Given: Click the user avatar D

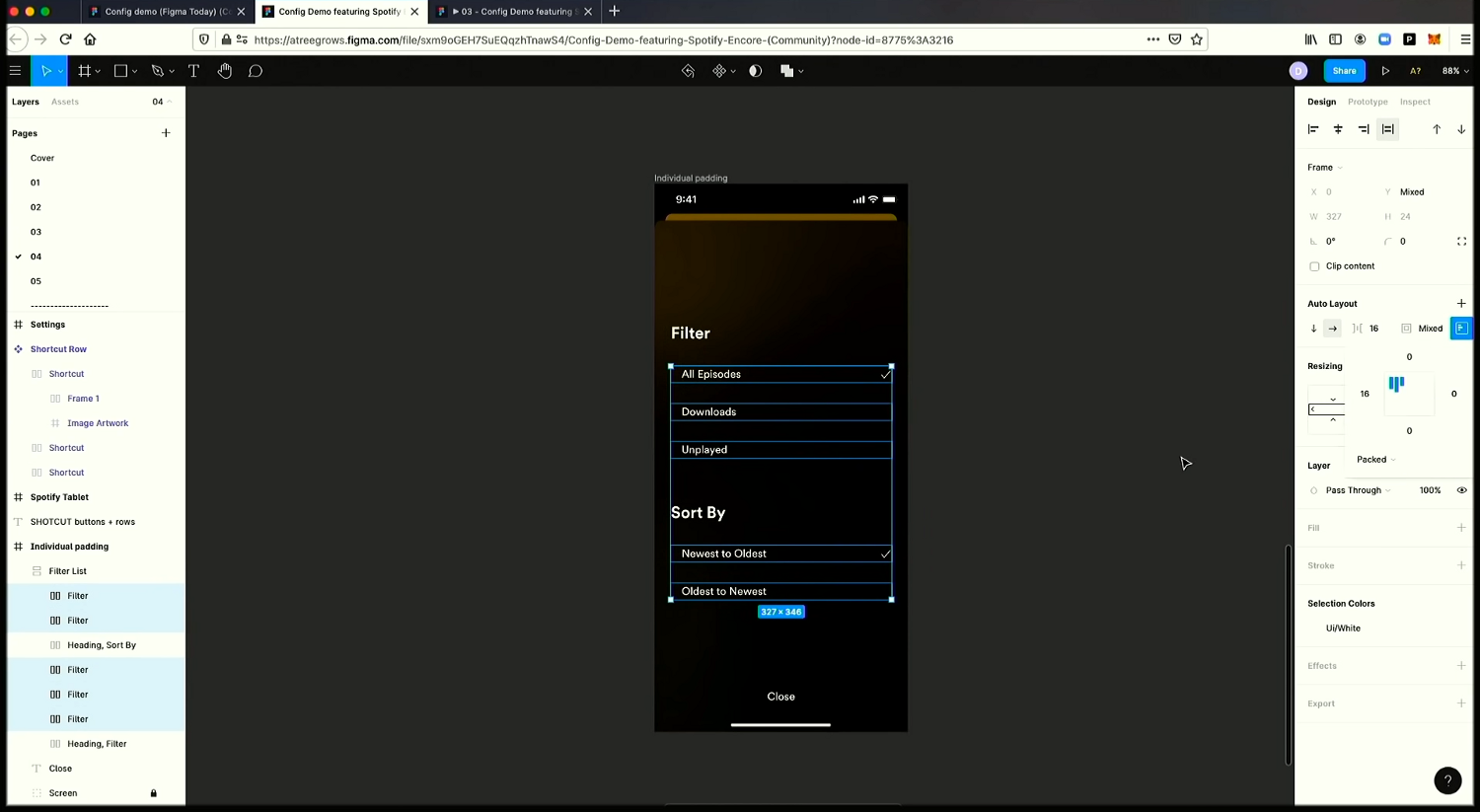Looking at the screenshot, I should 1298,71.
